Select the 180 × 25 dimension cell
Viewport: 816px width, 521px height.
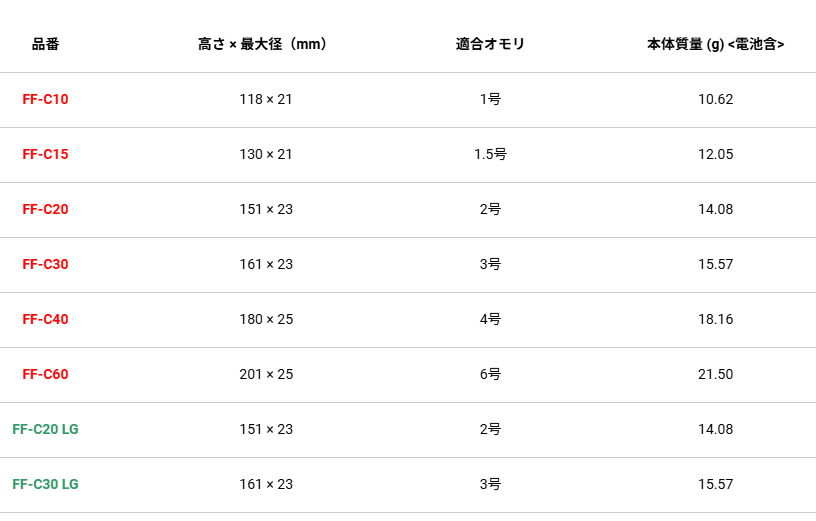click(266, 320)
